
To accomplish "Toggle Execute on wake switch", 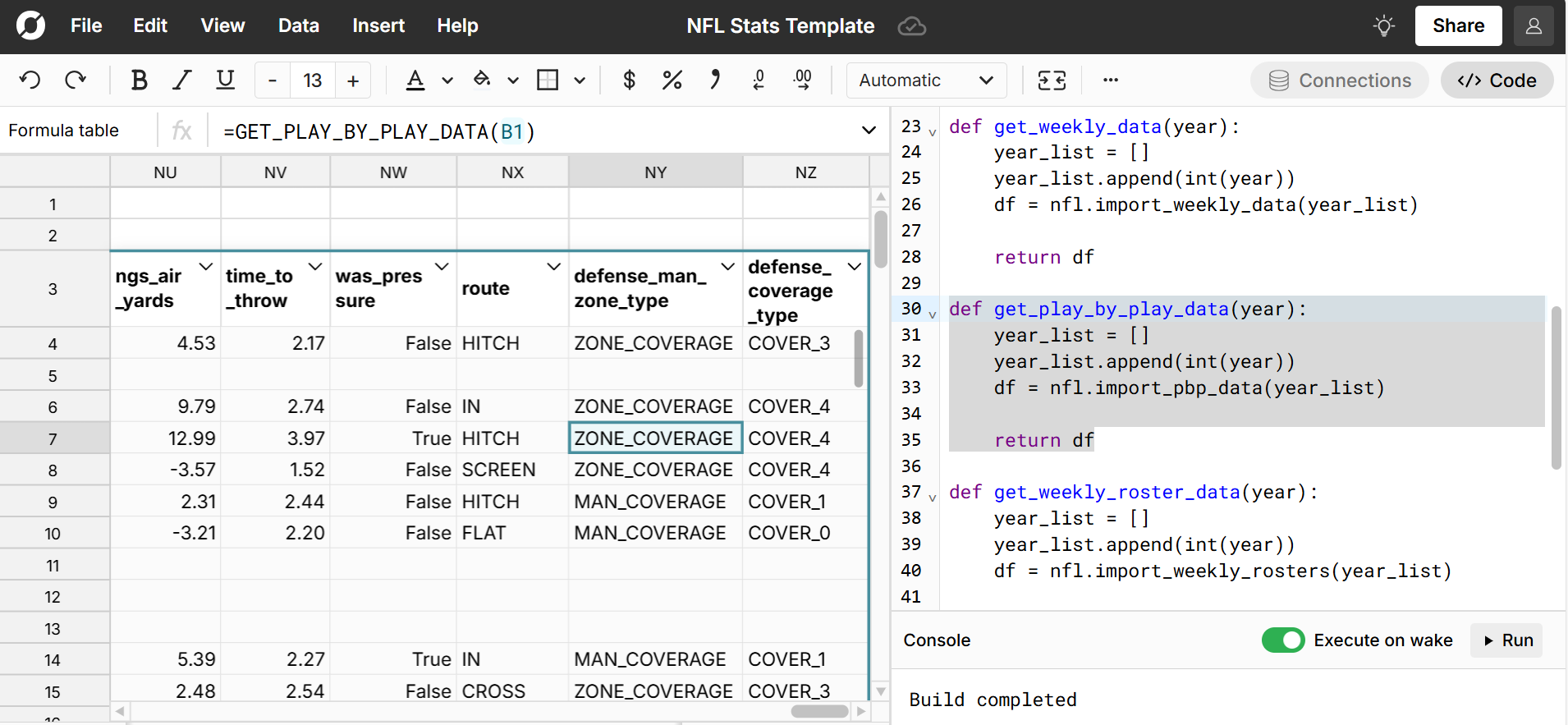I will (x=1282, y=640).
